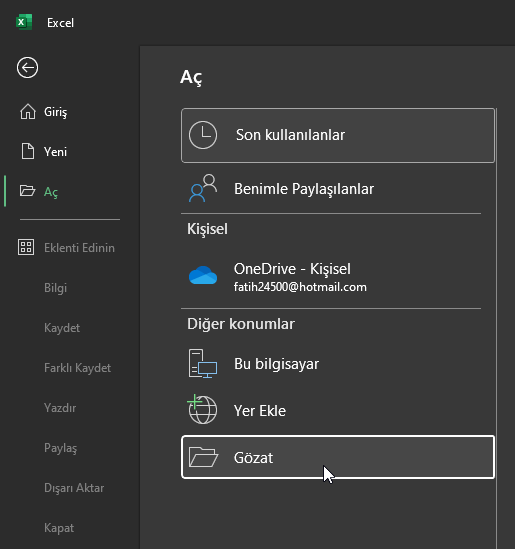Screen dimensions: 515x549
Task: Click the home icon beside Giriş
Action: tap(28, 112)
